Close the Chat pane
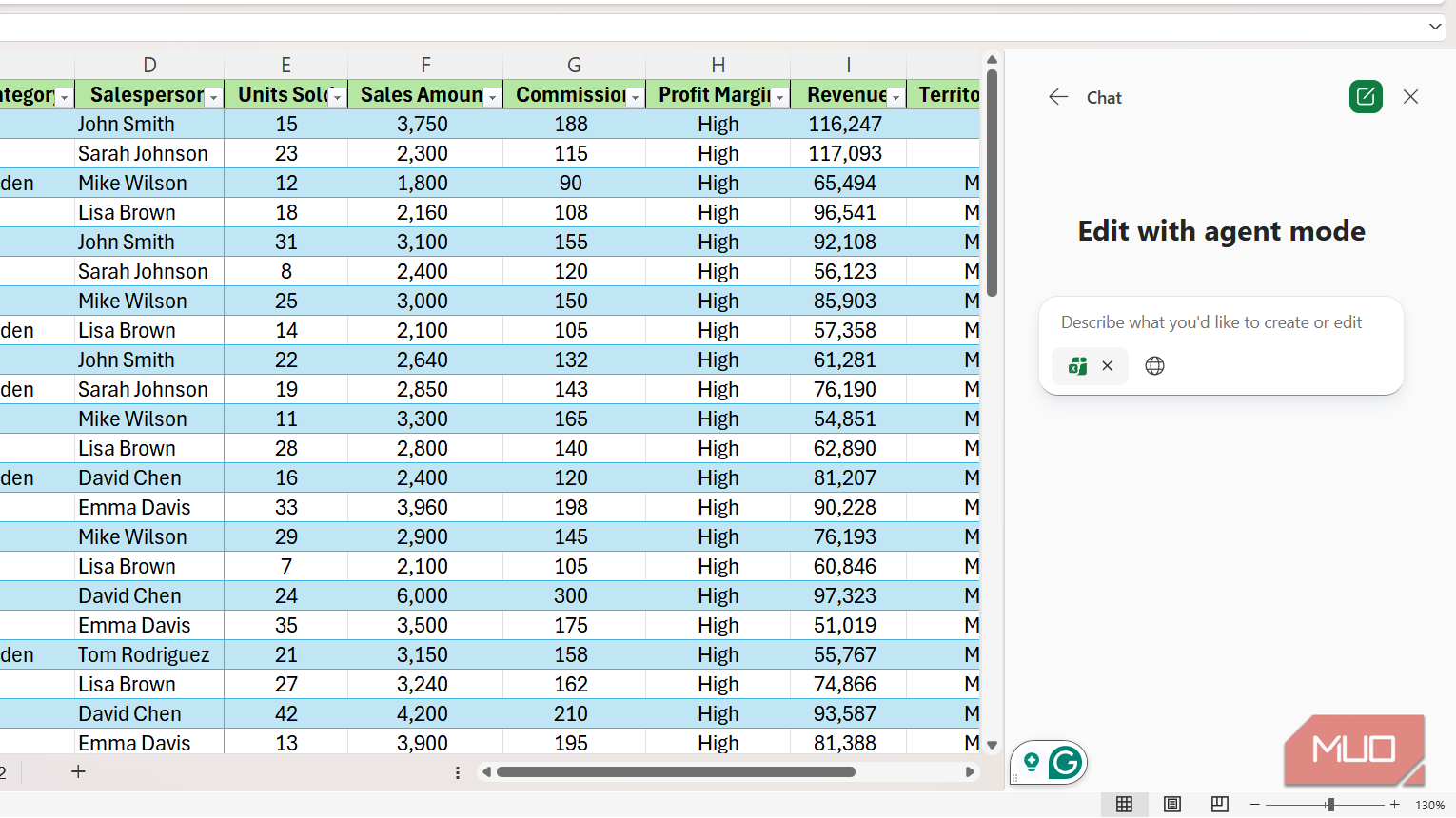Viewport: 1456px width, 818px height. pyautogui.click(x=1410, y=96)
